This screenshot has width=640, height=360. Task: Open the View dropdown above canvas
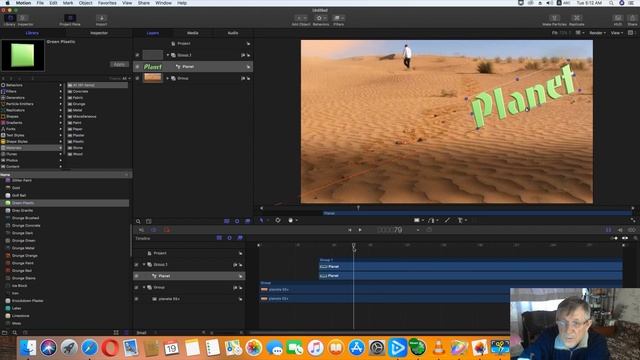(616, 33)
